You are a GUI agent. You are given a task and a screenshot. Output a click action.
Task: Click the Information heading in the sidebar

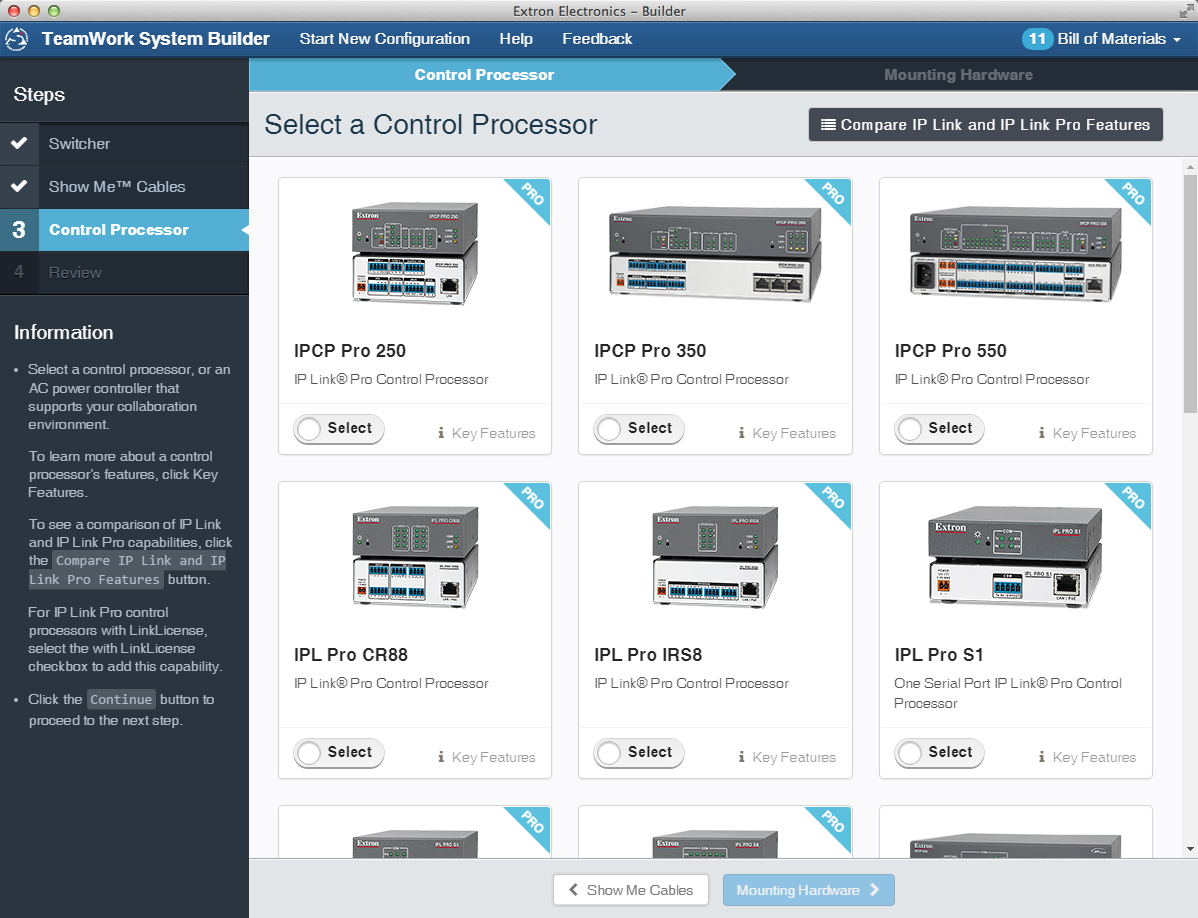click(63, 332)
